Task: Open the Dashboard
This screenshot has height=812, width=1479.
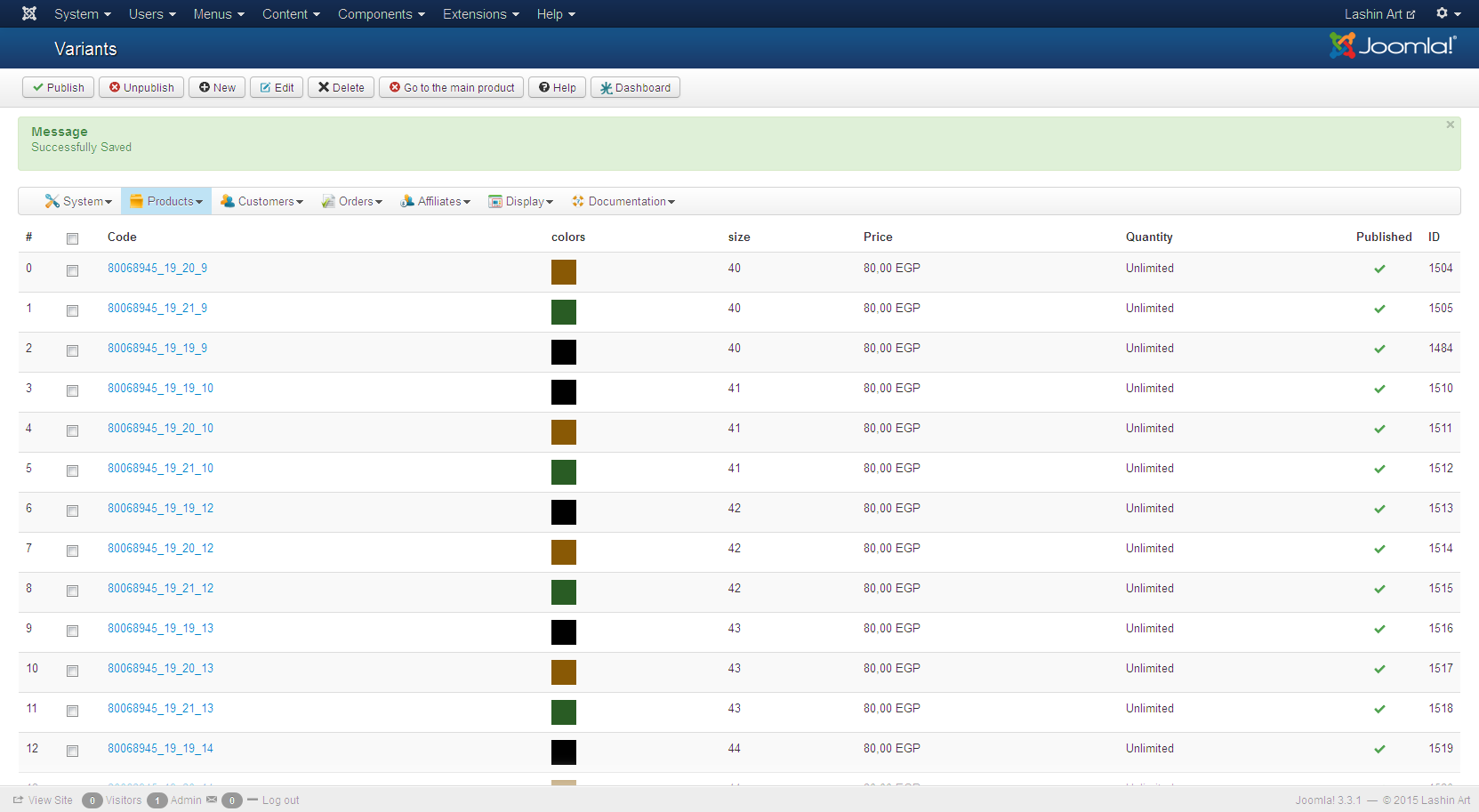Action: [635, 87]
